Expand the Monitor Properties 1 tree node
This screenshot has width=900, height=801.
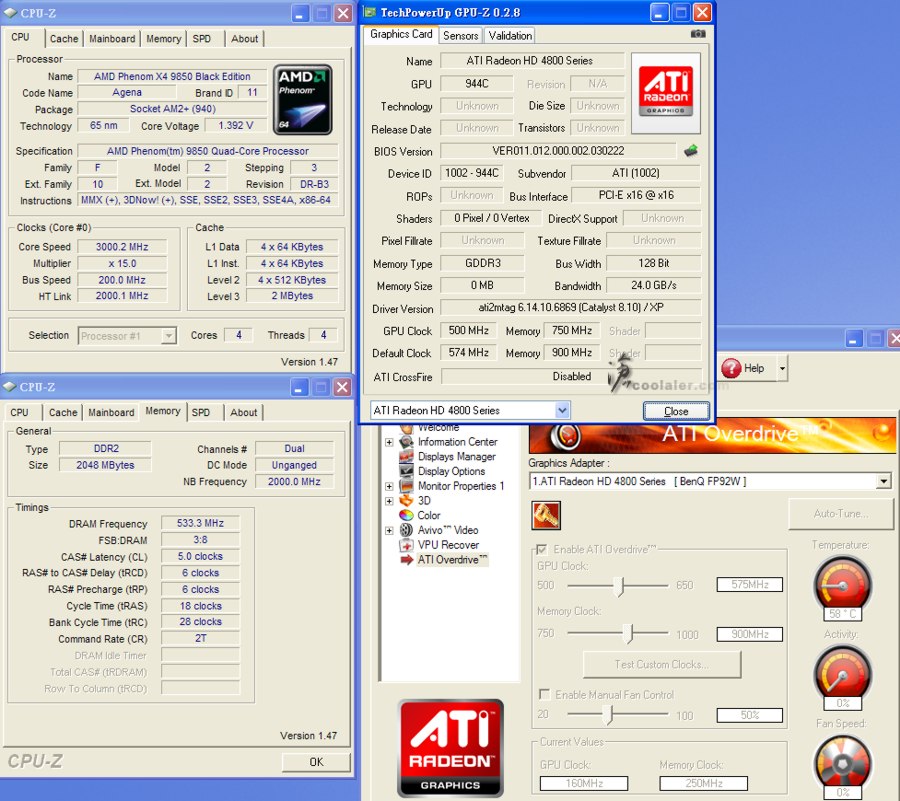(389, 486)
